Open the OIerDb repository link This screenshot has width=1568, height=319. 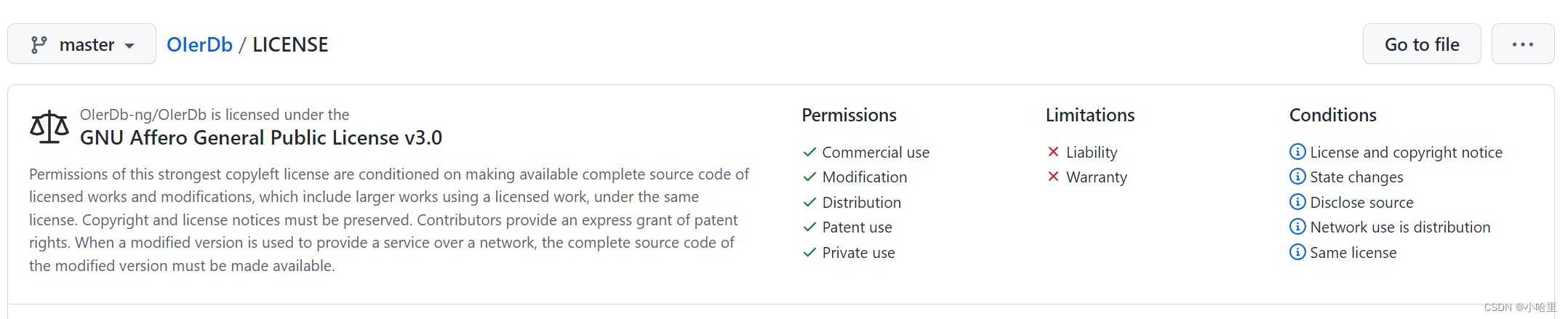click(x=199, y=44)
